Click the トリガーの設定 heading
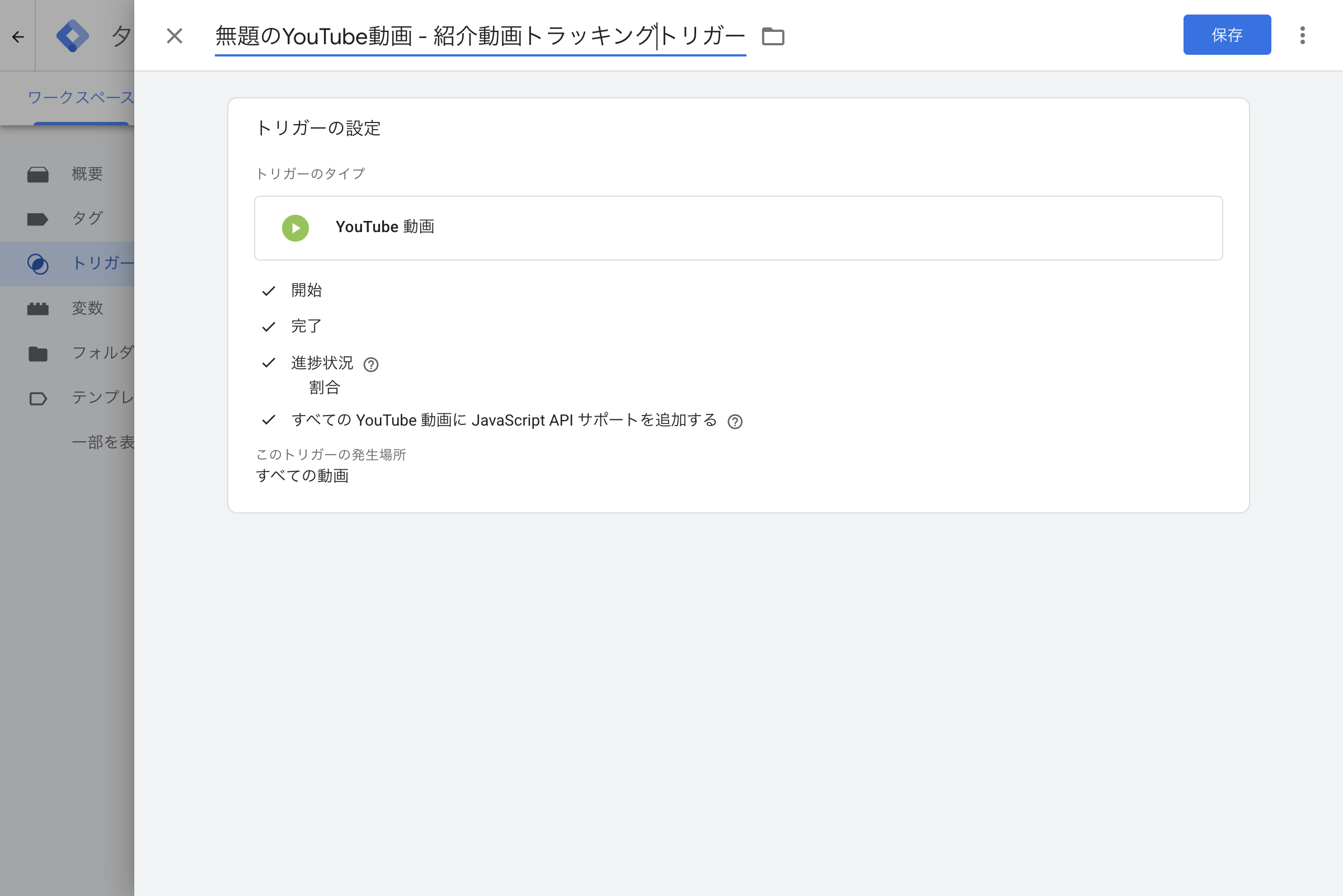 coord(318,128)
